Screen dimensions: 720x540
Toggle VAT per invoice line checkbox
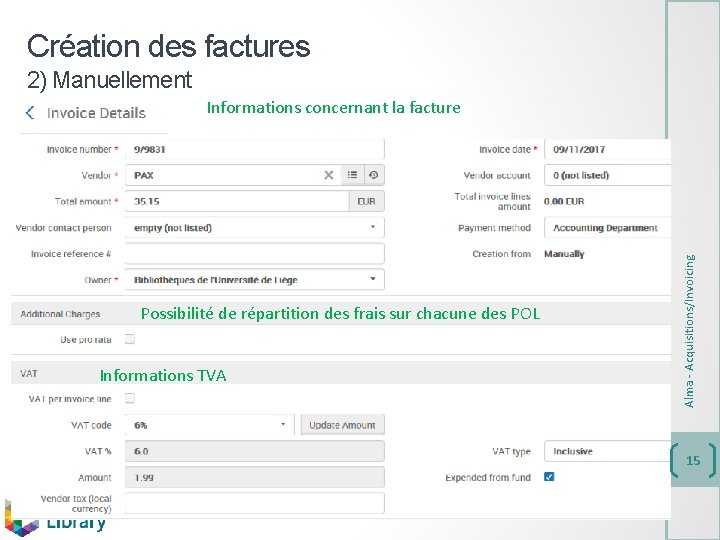click(x=130, y=398)
